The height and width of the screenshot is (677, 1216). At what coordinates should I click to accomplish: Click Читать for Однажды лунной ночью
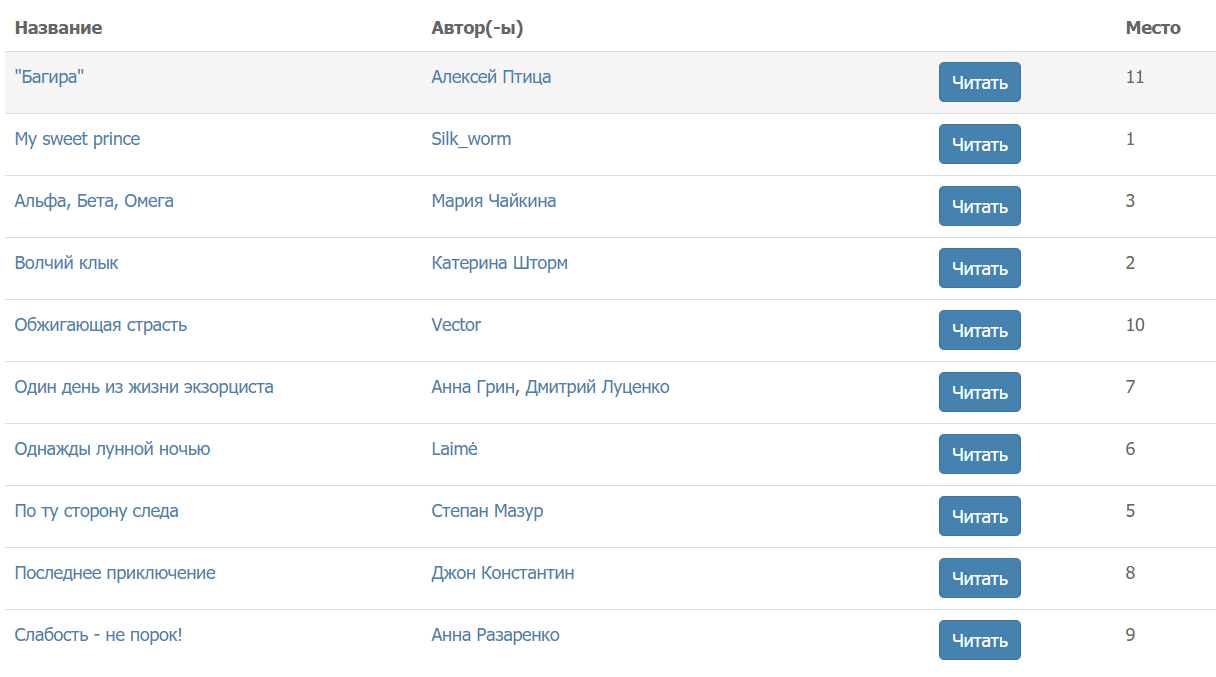pyautogui.click(x=979, y=454)
